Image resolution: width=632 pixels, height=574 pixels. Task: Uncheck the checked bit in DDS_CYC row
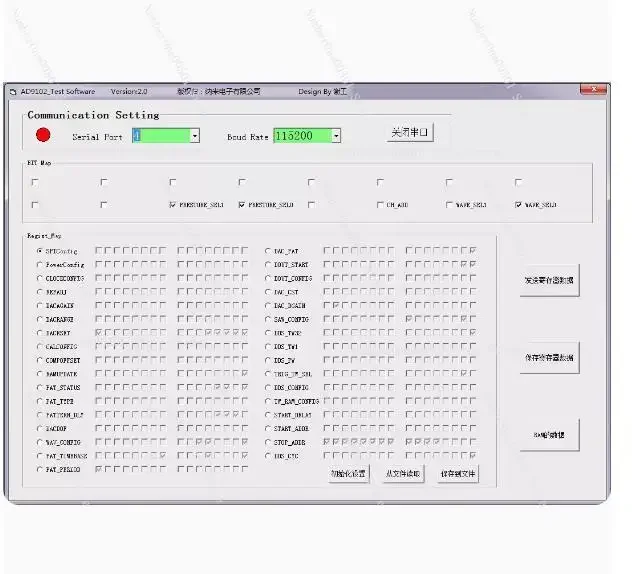[x=473, y=455]
